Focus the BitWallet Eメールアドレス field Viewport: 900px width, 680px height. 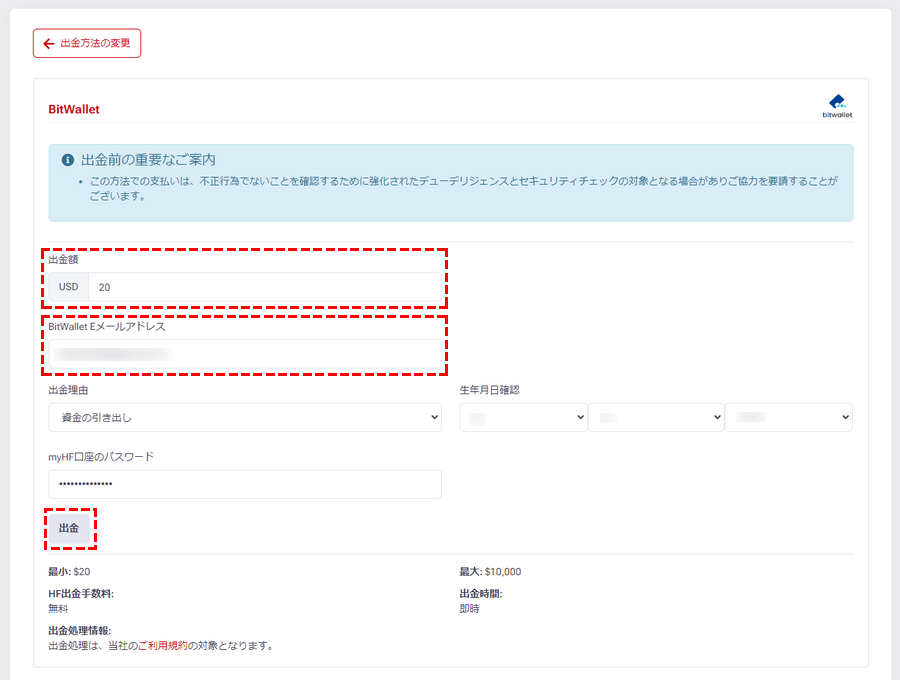245,353
